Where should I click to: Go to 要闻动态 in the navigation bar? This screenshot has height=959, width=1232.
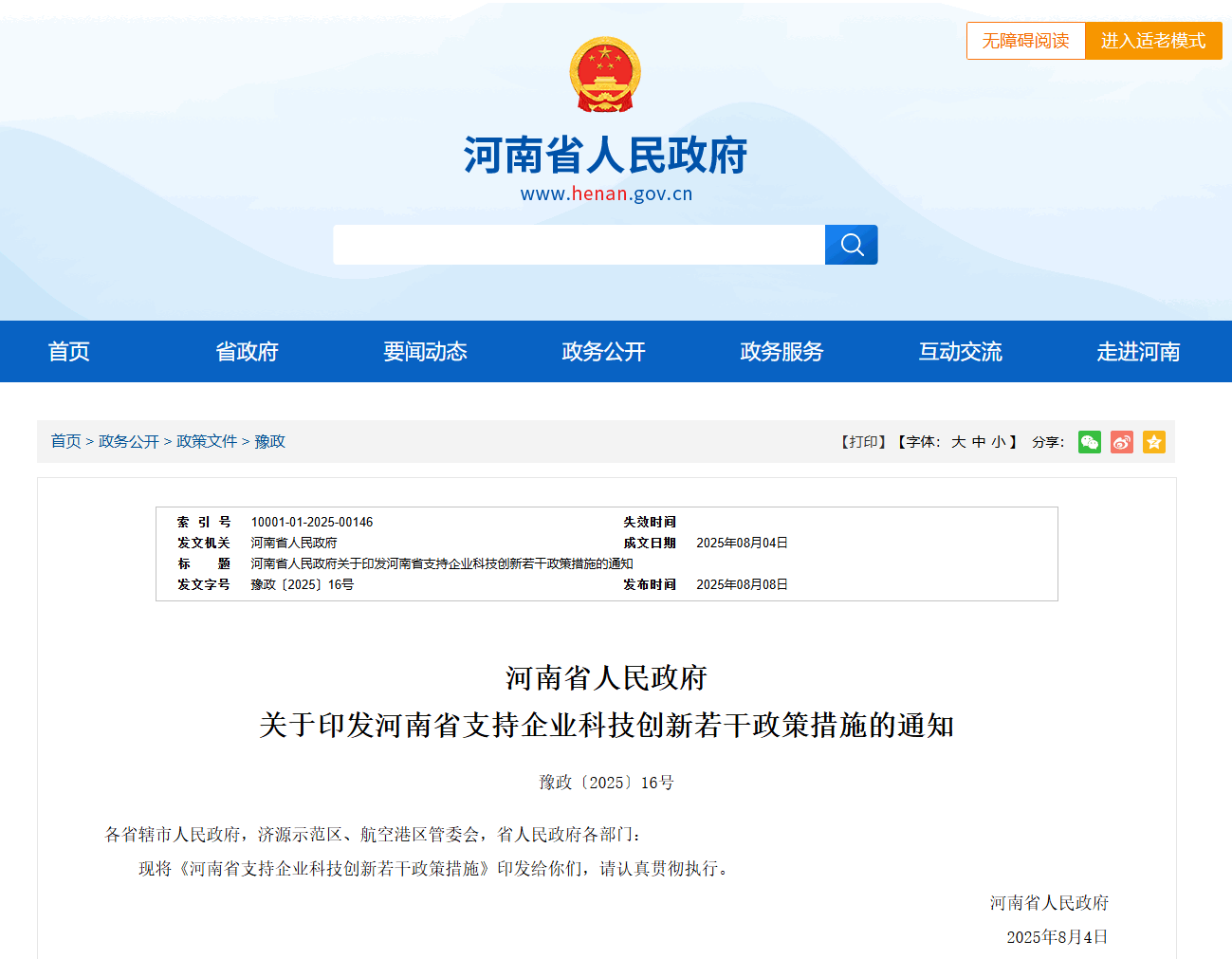click(x=425, y=352)
